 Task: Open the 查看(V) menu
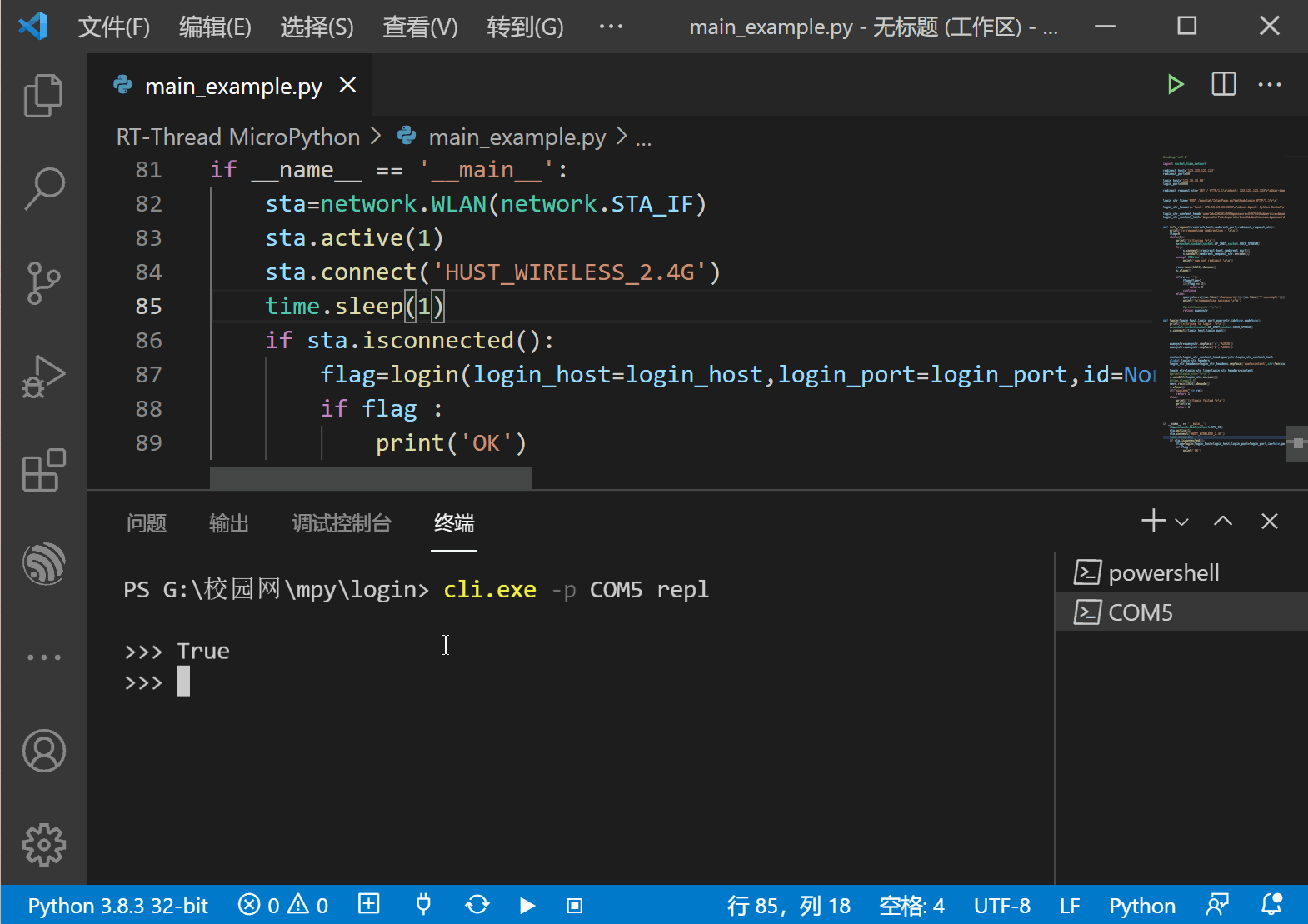[x=420, y=27]
